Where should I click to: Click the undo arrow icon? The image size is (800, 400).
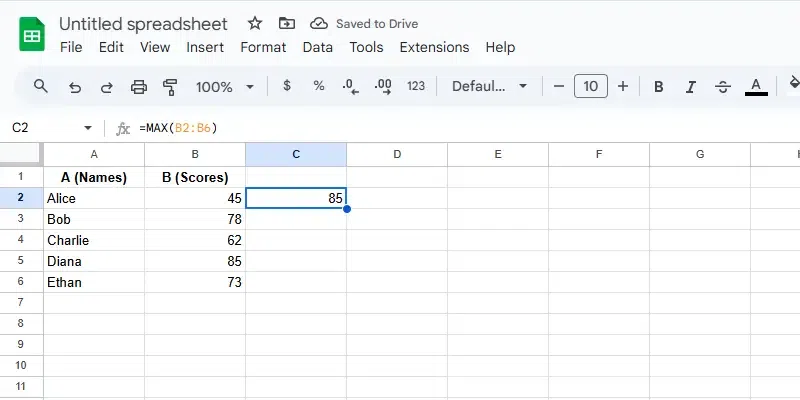75,87
